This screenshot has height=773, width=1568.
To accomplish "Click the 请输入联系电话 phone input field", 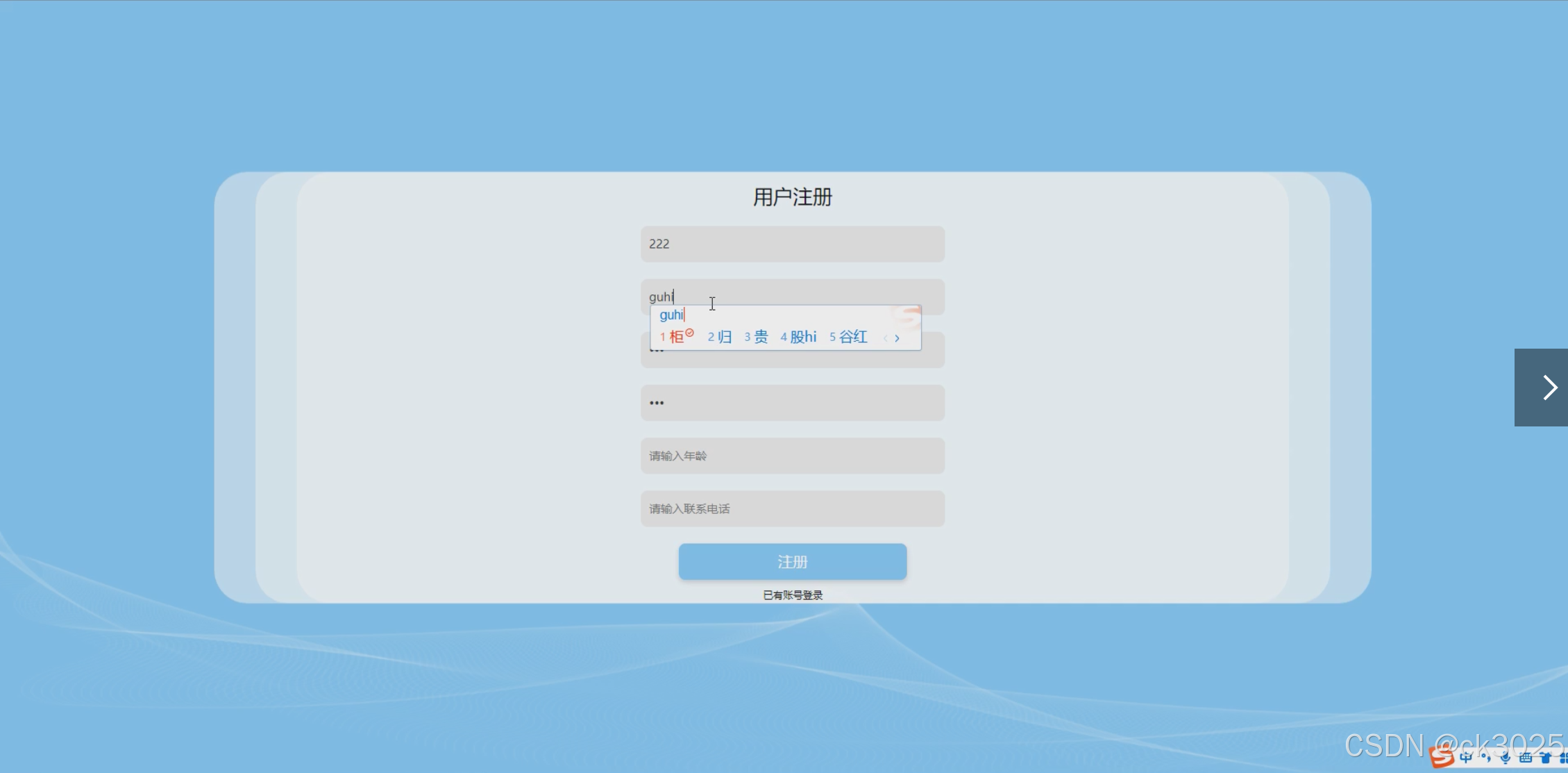I will click(792, 508).
